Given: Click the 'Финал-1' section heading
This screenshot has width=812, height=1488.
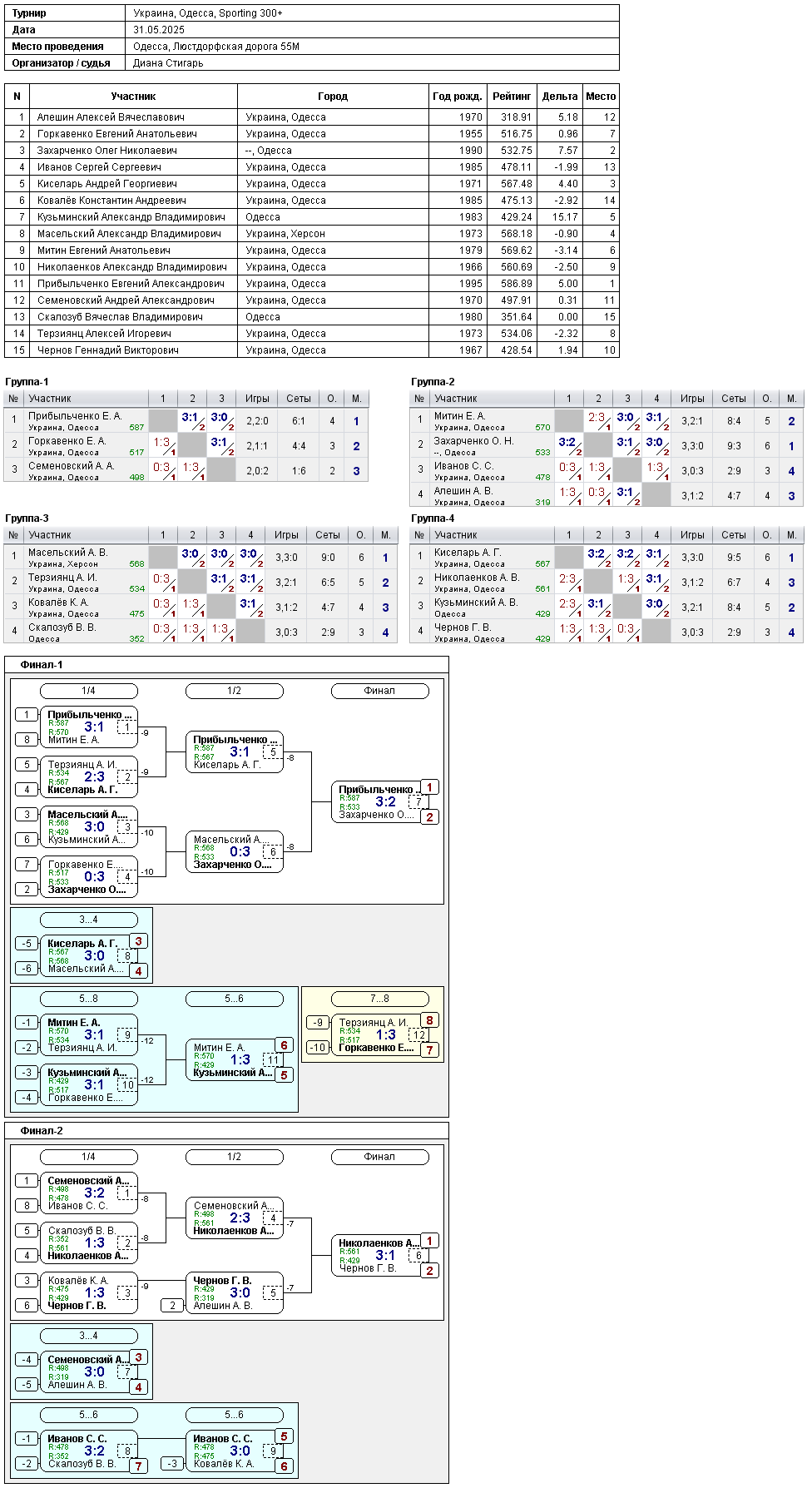Looking at the screenshot, I should (x=42, y=665).
